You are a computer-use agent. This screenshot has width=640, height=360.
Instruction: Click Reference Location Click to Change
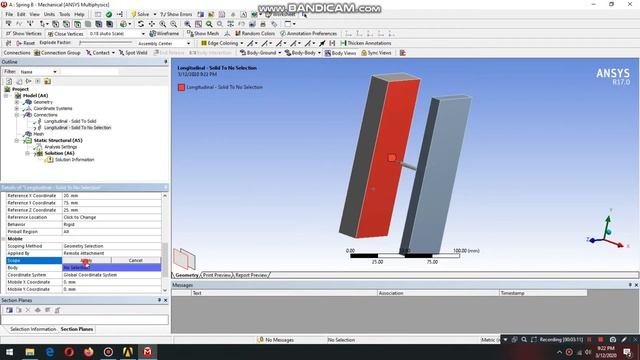point(111,217)
